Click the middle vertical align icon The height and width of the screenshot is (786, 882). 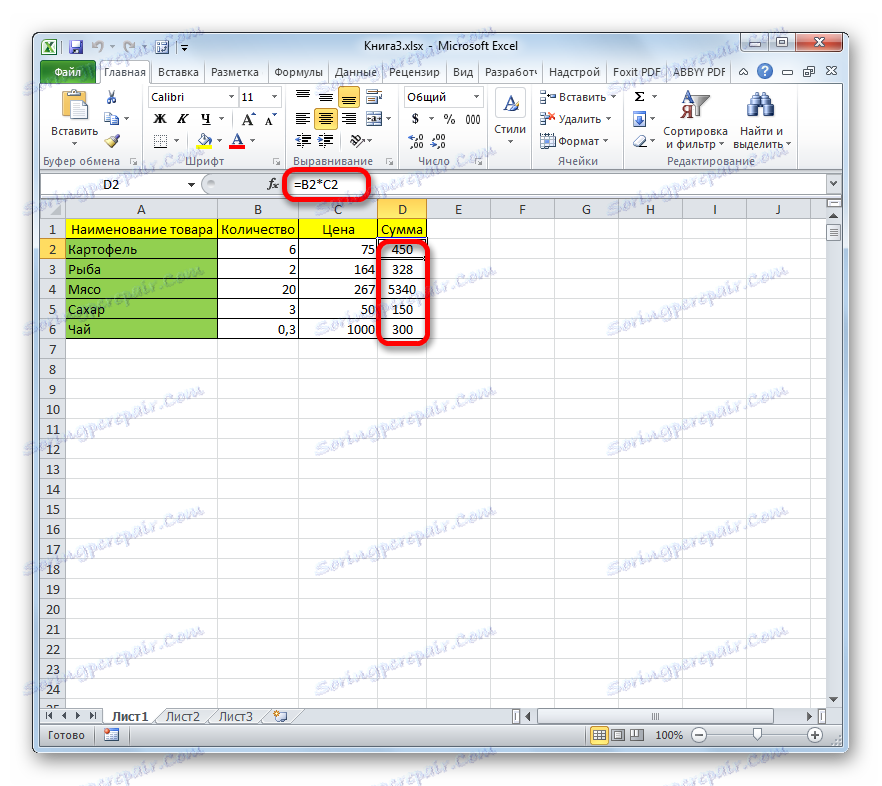tap(326, 97)
